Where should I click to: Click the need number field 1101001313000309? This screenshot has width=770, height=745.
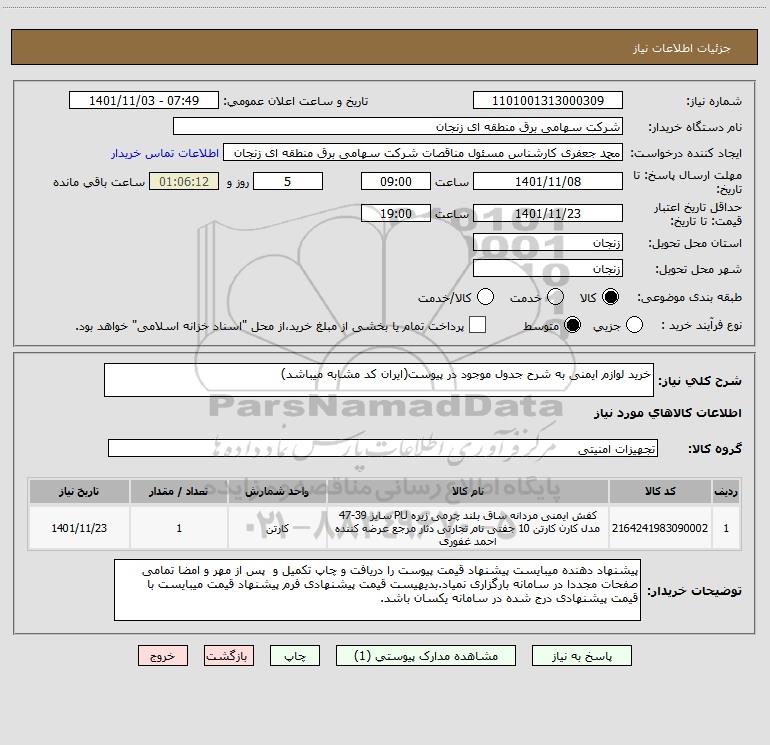click(548, 101)
